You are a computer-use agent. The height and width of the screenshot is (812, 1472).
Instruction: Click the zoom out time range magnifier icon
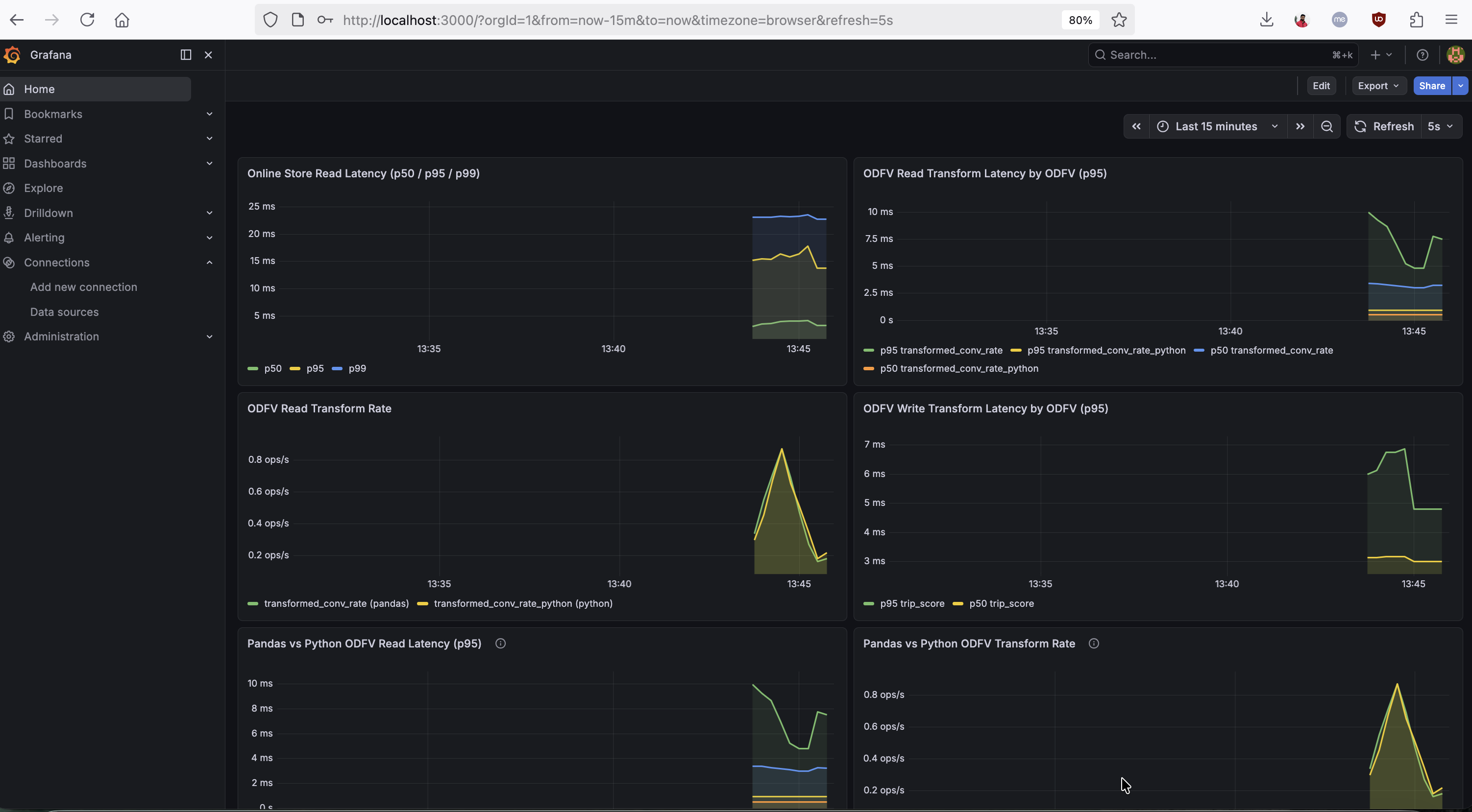coord(1327,126)
